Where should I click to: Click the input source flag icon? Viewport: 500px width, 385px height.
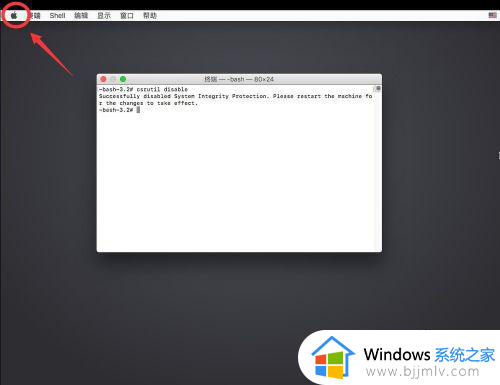tap(492, 15)
